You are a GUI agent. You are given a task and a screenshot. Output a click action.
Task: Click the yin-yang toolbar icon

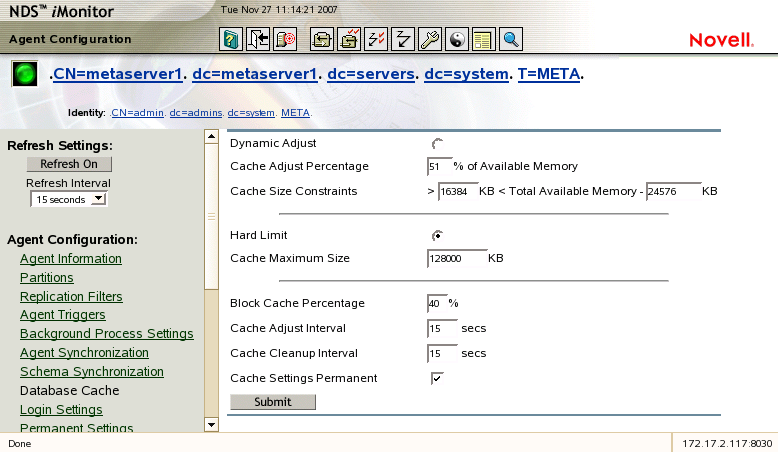(457, 39)
